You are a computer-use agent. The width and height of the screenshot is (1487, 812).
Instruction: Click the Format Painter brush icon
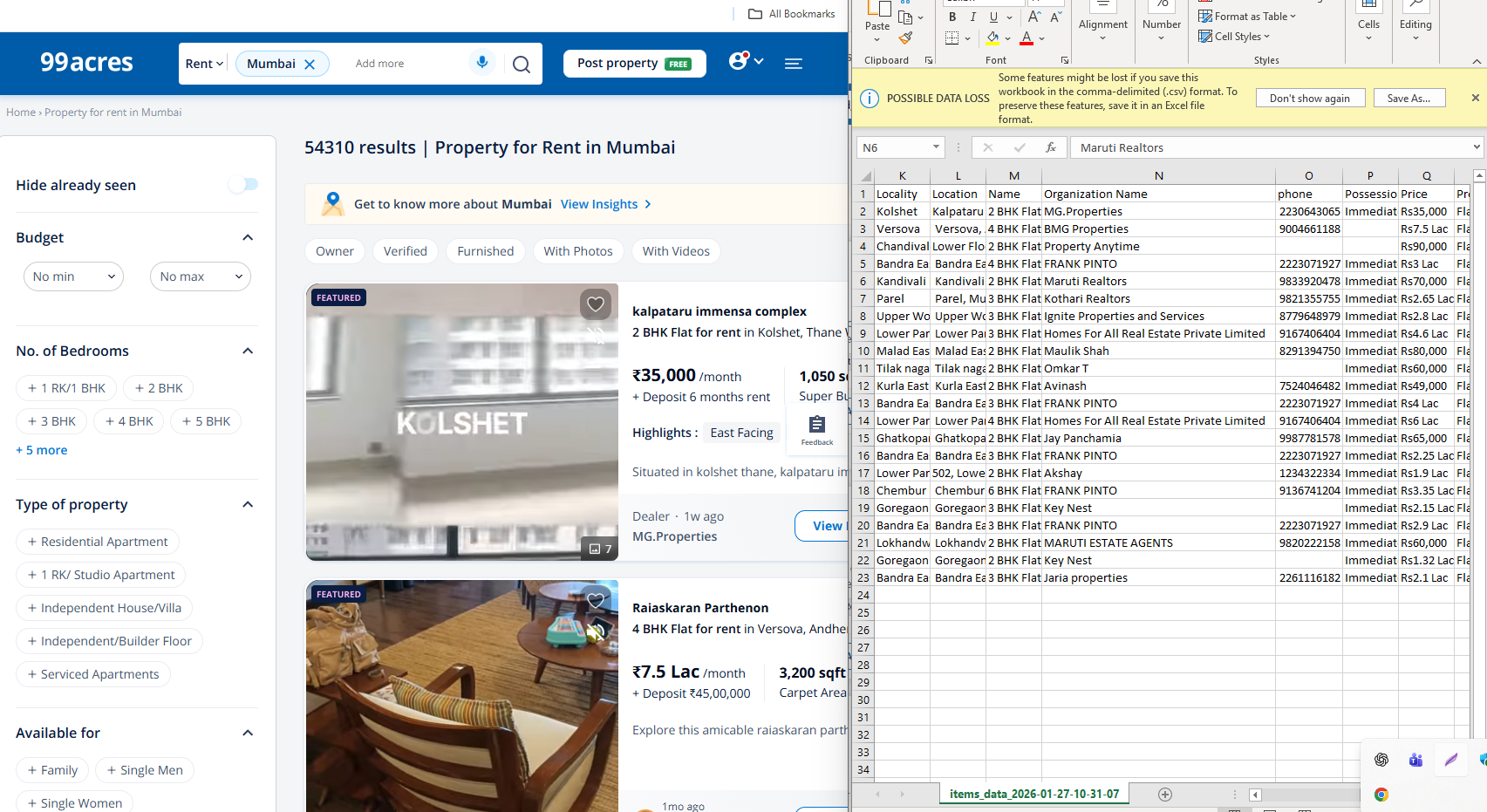pyautogui.click(x=905, y=38)
